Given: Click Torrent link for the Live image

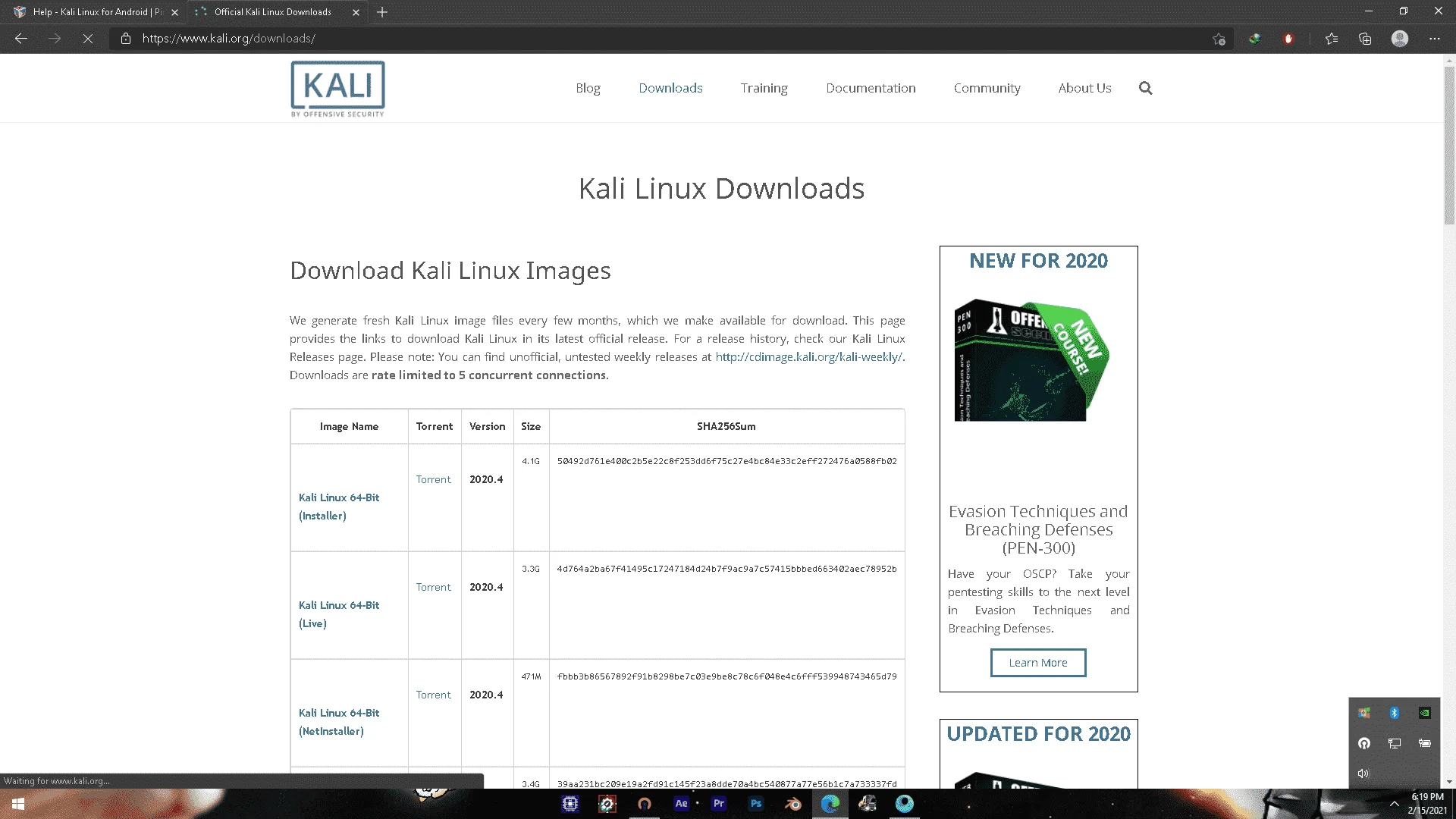Looking at the screenshot, I should (x=433, y=587).
